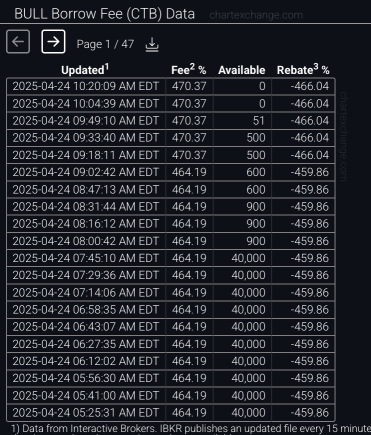Click the previous page arrow button

coord(18,42)
